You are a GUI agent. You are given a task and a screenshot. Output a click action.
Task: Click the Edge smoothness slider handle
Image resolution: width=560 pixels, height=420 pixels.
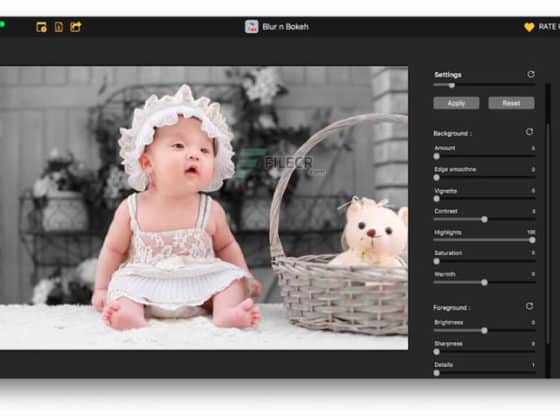pyautogui.click(x=436, y=178)
